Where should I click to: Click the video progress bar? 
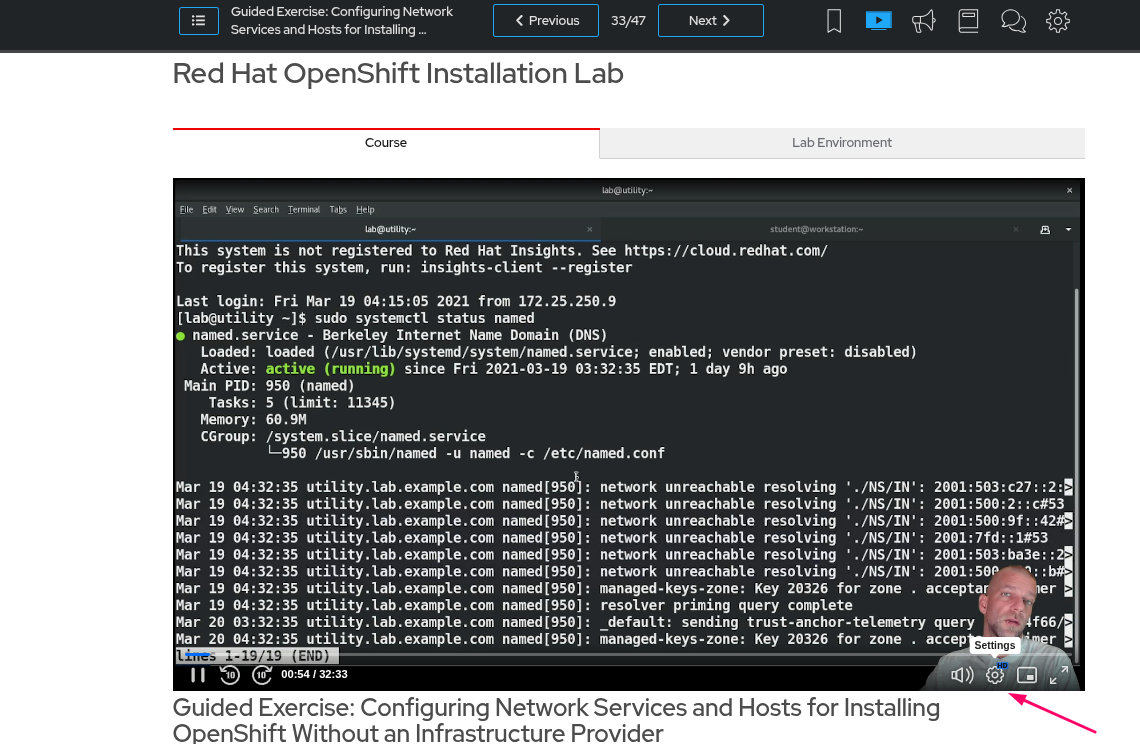[x=628, y=655]
